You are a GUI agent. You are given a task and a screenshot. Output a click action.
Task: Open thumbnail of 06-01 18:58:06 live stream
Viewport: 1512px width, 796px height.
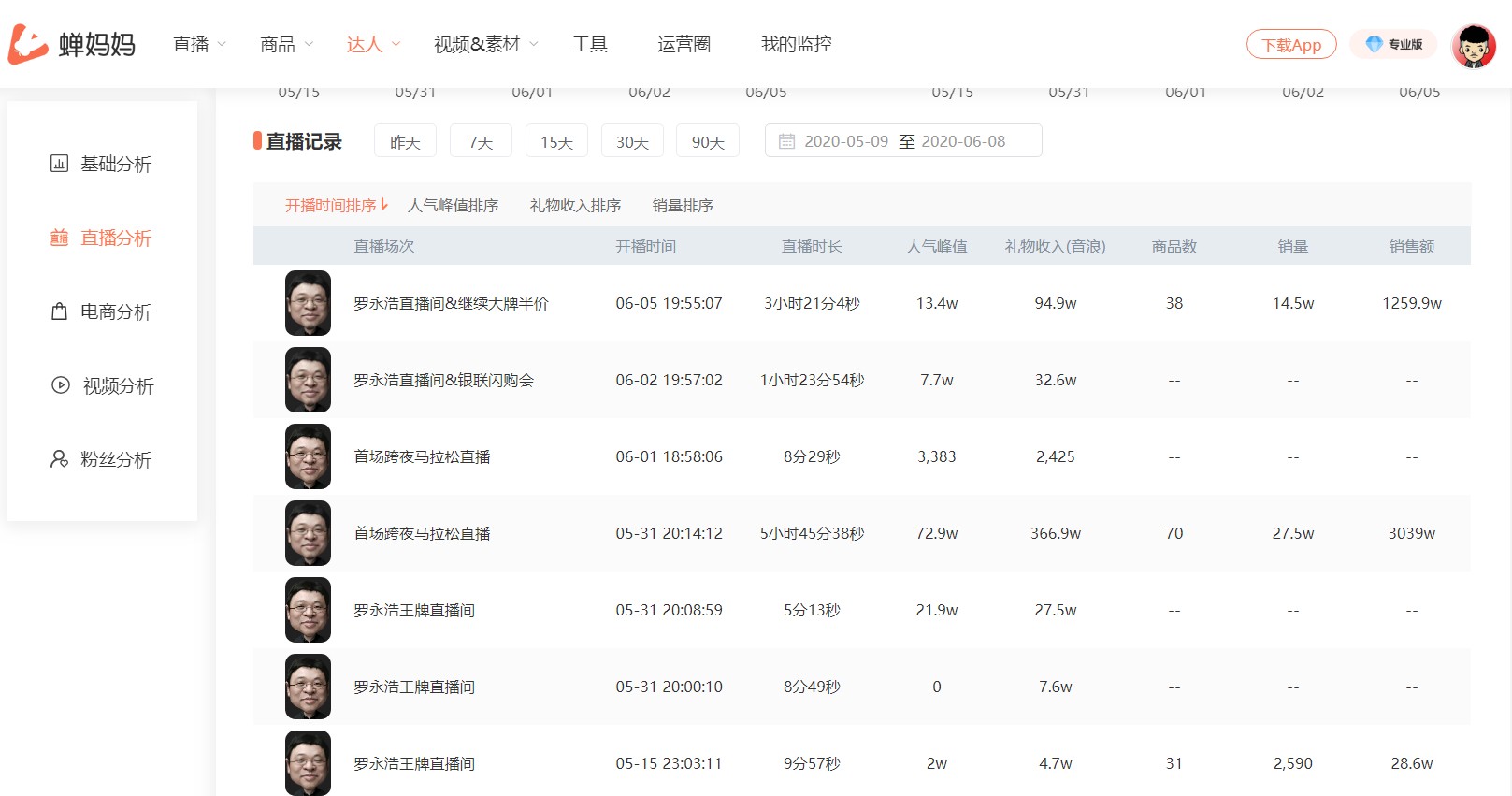click(308, 456)
